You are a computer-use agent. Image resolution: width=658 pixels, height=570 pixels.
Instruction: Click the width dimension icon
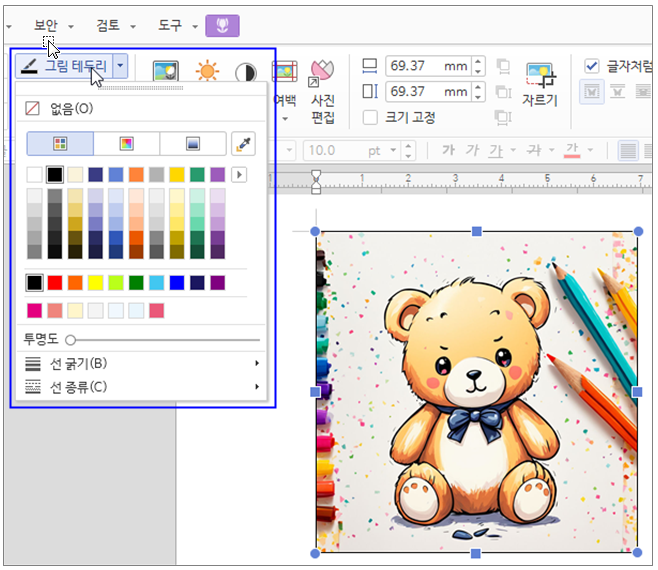370,66
